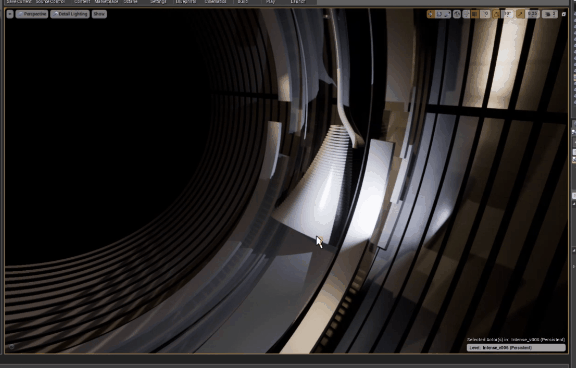Click the Settings toolbar item
The image size is (576, 368).
pos(158,2)
